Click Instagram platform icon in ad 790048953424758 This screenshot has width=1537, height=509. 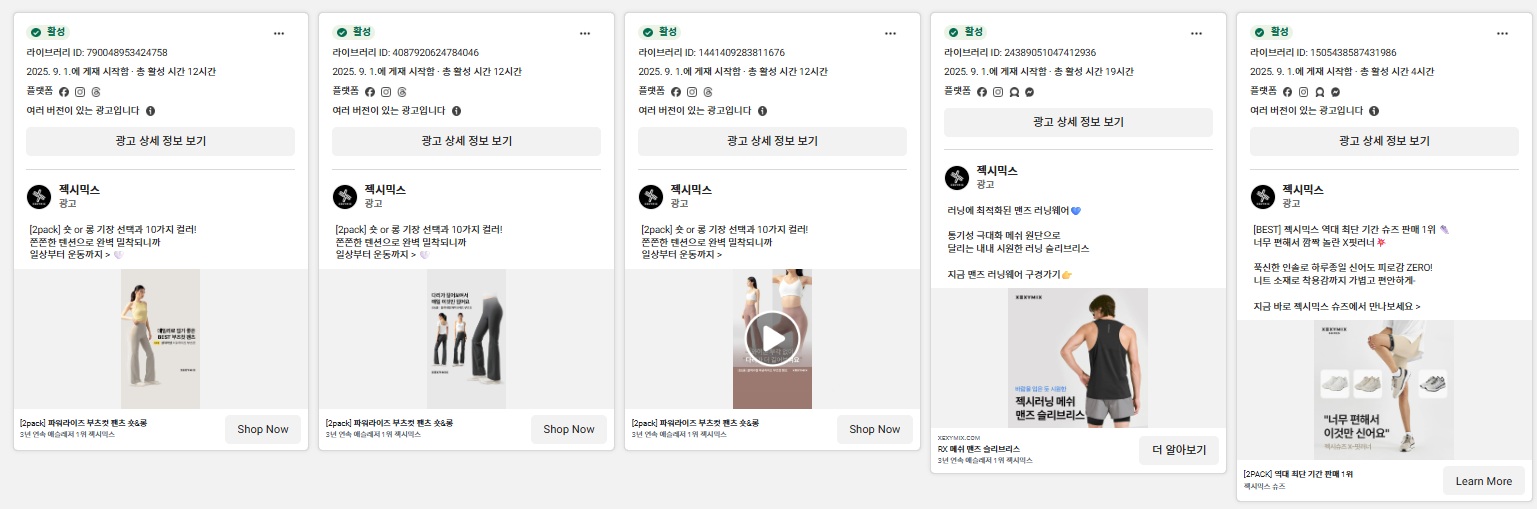coord(80,91)
